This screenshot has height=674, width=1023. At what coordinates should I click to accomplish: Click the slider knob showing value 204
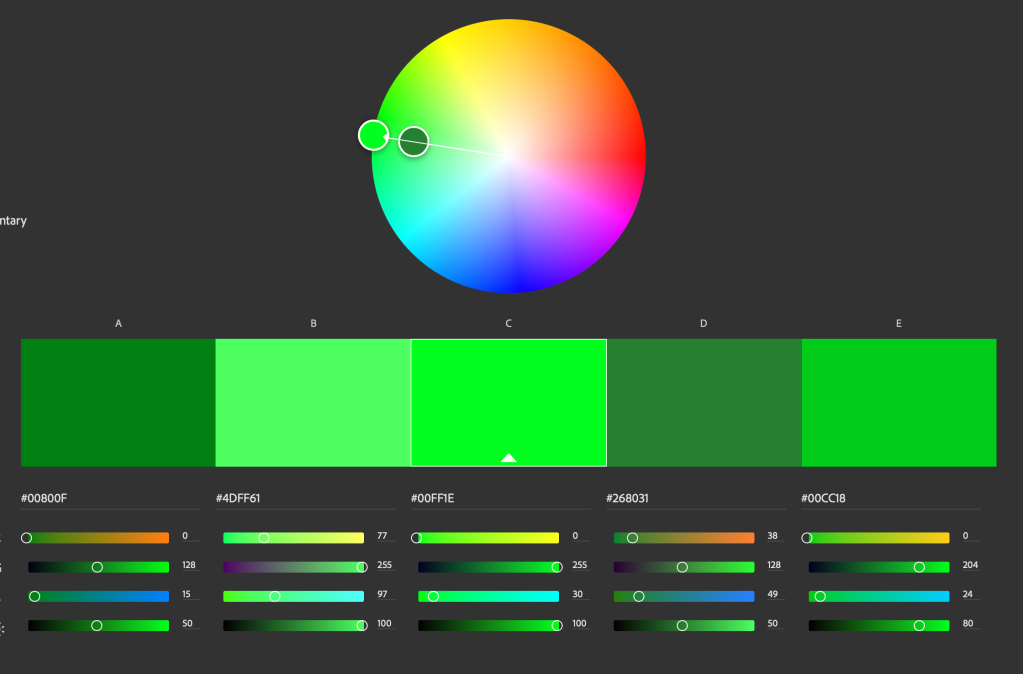coord(919,567)
